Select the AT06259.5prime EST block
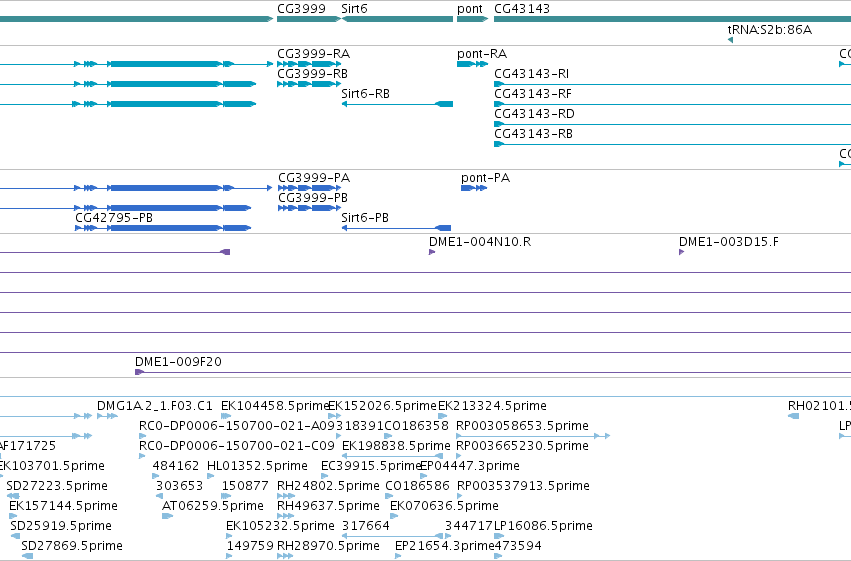 click(167, 516)
